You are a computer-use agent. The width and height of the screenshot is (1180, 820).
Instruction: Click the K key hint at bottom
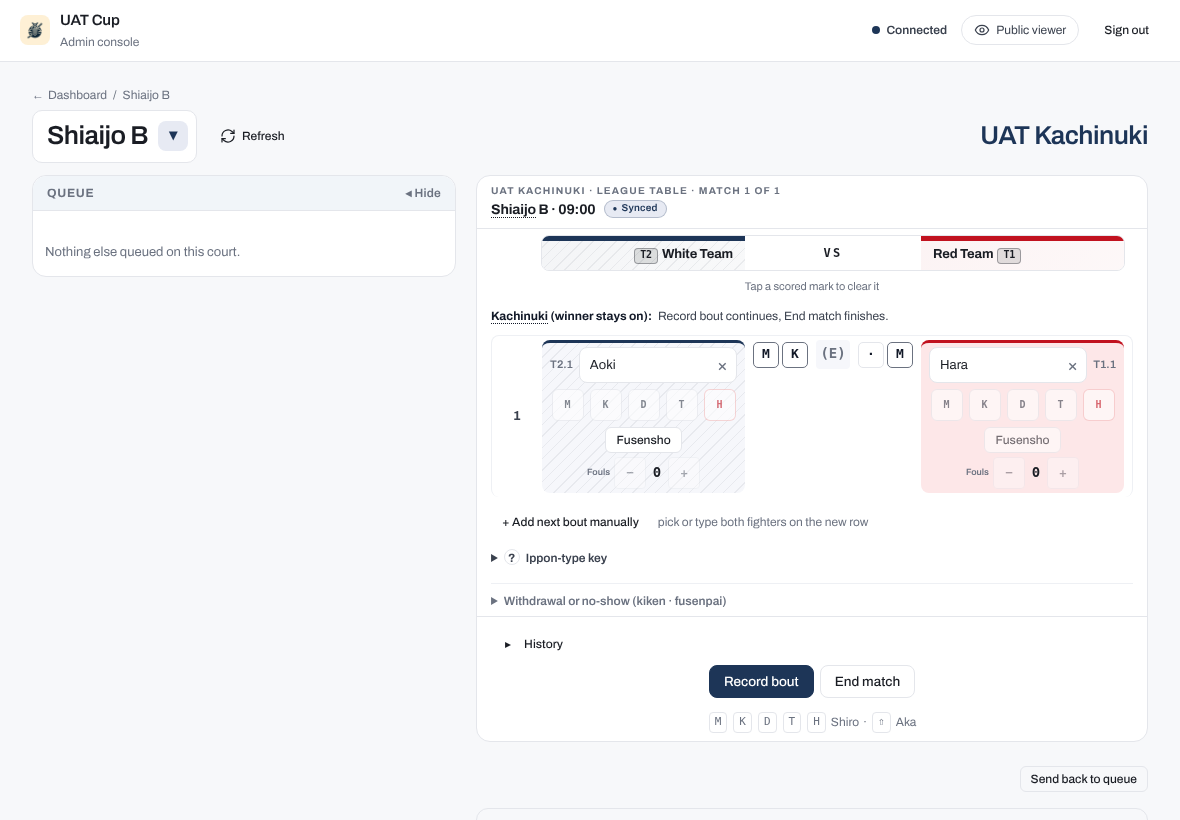742,722
